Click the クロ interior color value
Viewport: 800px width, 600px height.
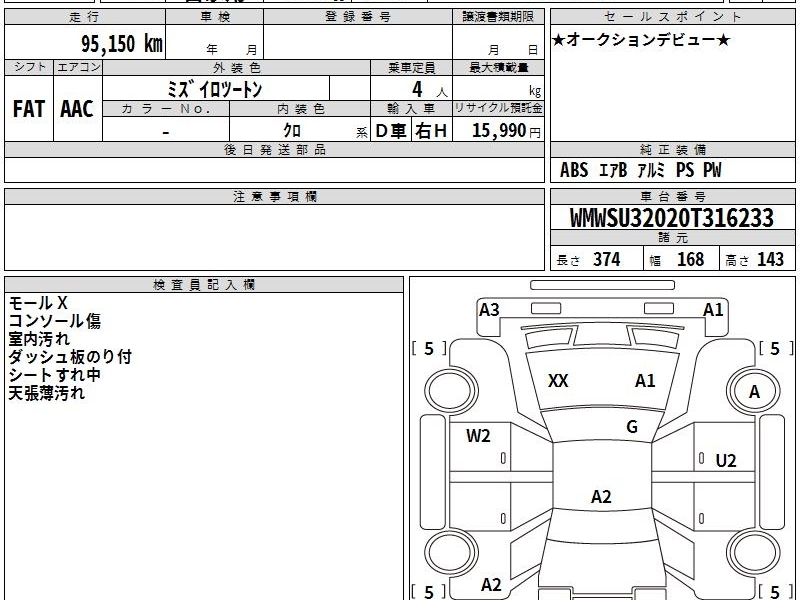tap(292, 131)
